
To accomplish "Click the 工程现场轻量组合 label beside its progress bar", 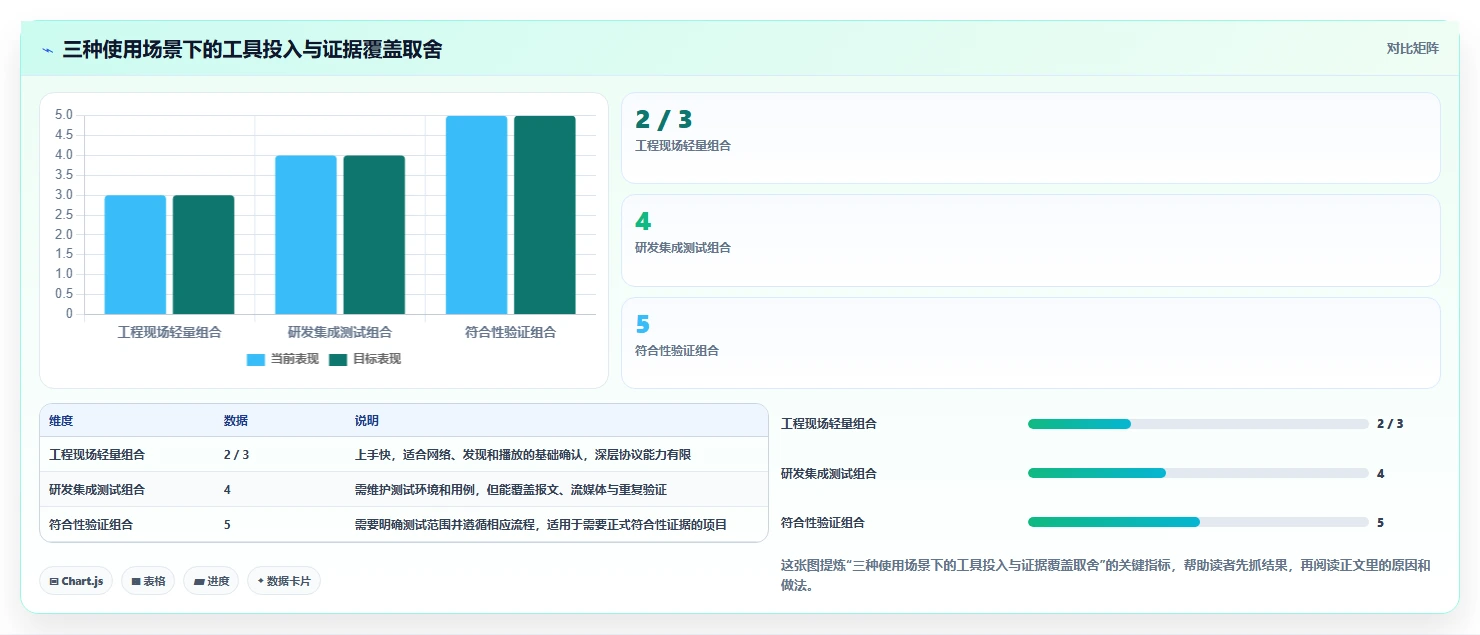I will (829, 424).
